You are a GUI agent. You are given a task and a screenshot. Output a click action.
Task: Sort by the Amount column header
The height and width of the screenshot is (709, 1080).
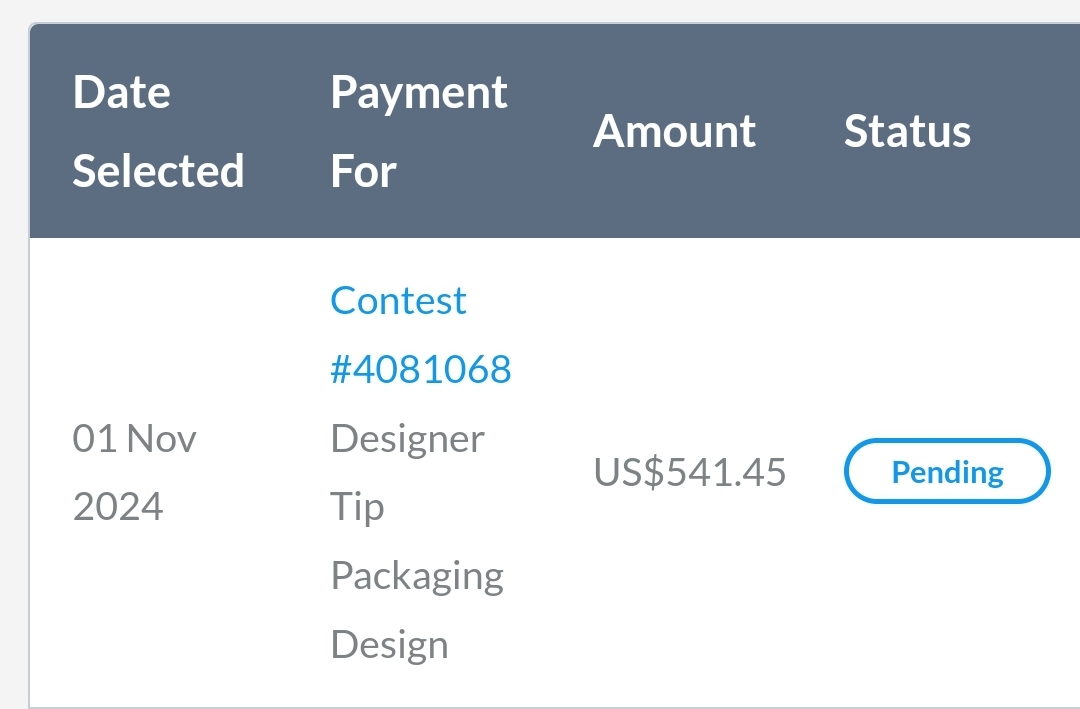coord(674,132)
